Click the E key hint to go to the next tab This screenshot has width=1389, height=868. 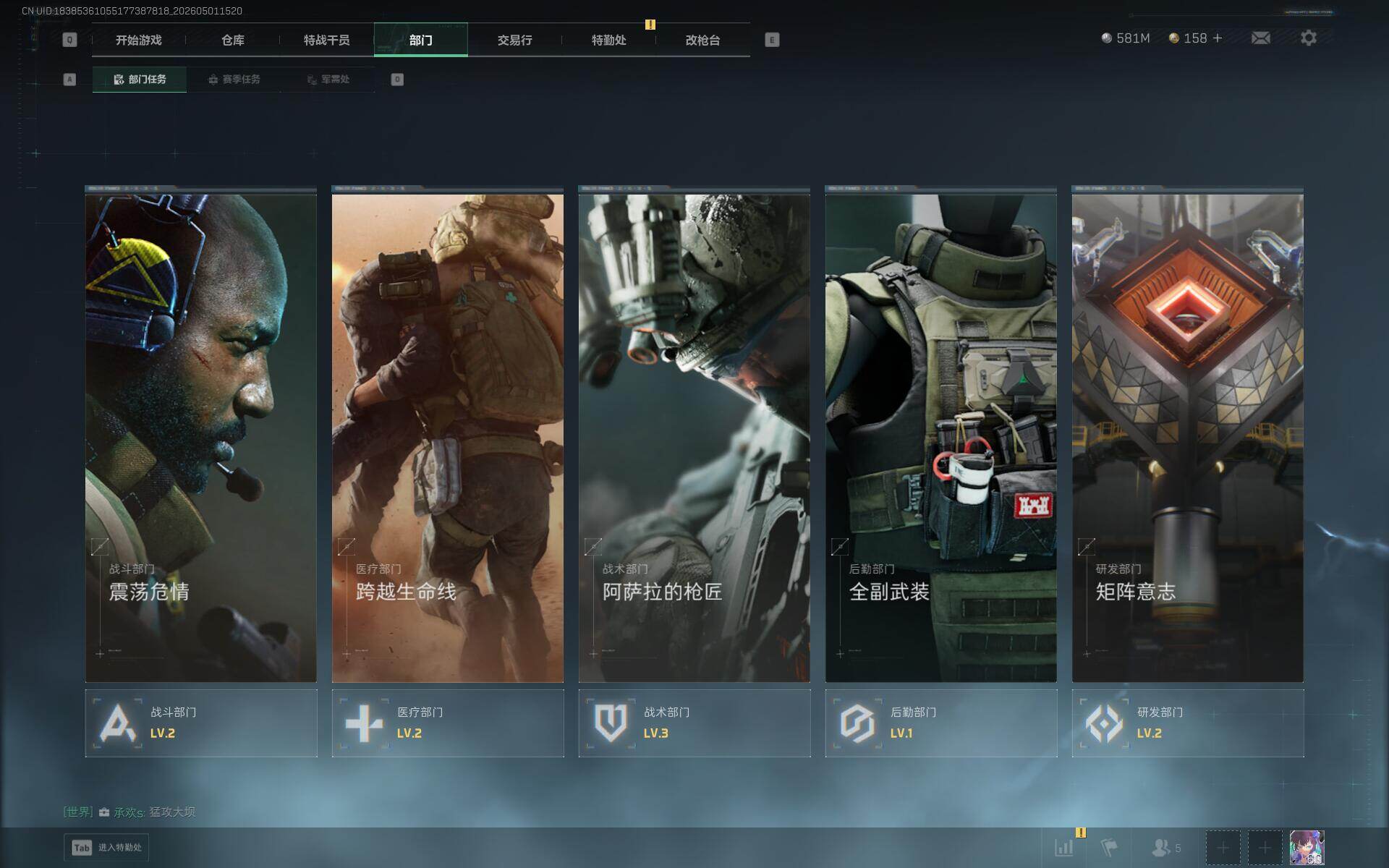click(772, 40)
